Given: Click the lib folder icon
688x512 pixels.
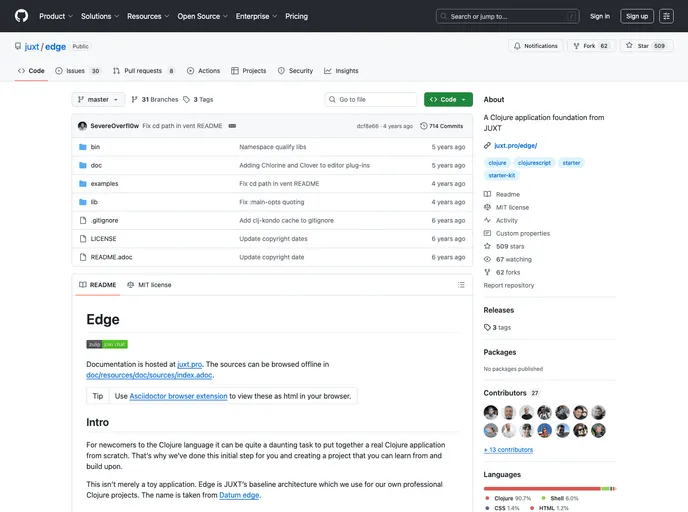Looking at the screenshot, I should 82,202.
